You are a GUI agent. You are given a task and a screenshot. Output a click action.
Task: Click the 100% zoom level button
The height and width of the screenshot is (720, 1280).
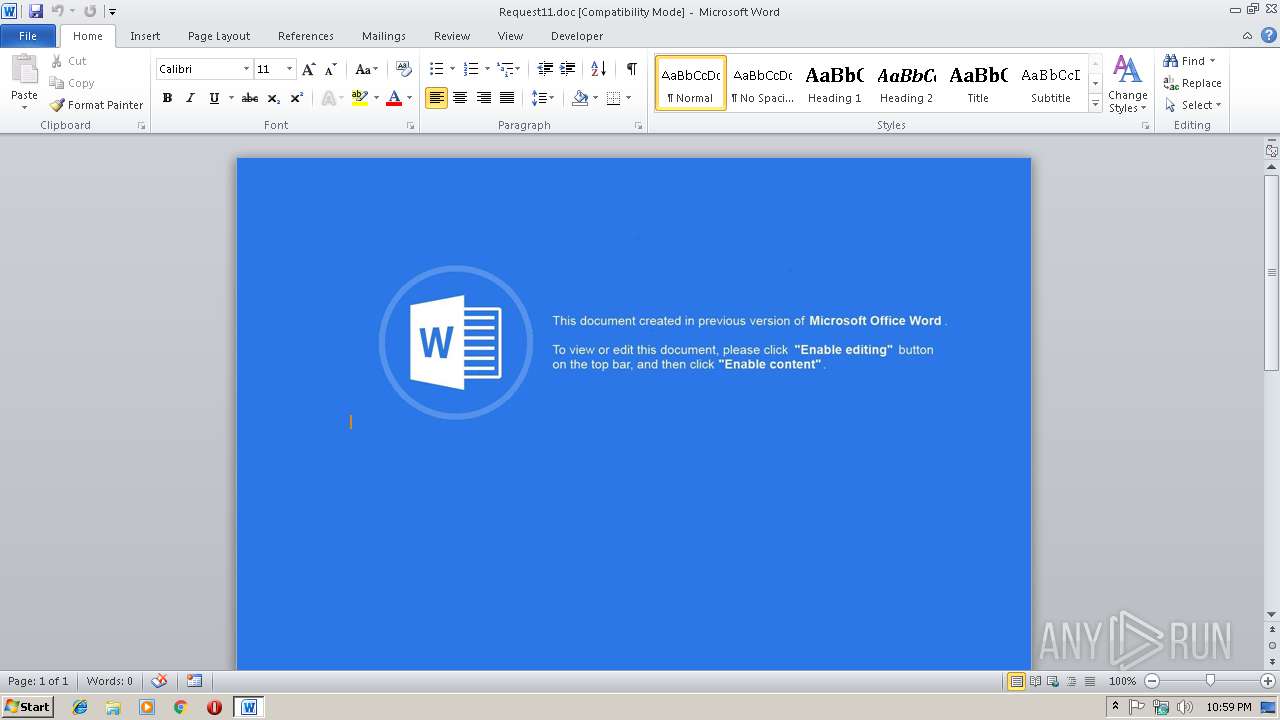point(1123,681)
